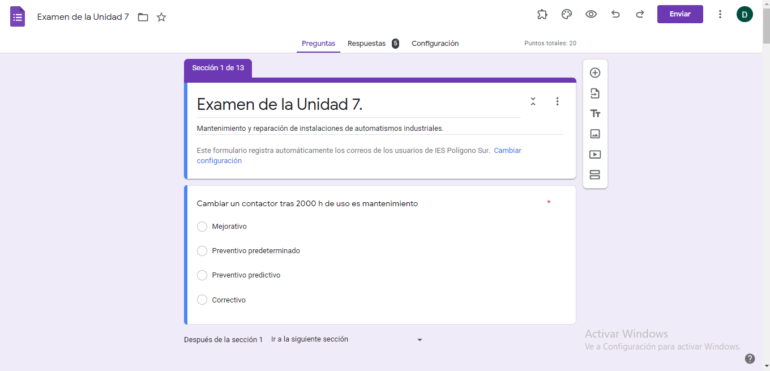
Task: Click 'Después de la sección 1' label
Action: 223,339
